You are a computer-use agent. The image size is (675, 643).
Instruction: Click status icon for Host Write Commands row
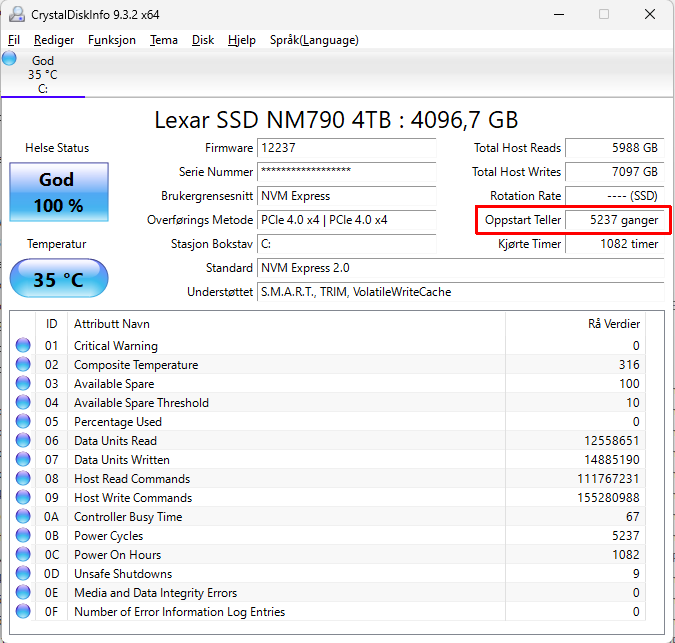coord(23,497)
